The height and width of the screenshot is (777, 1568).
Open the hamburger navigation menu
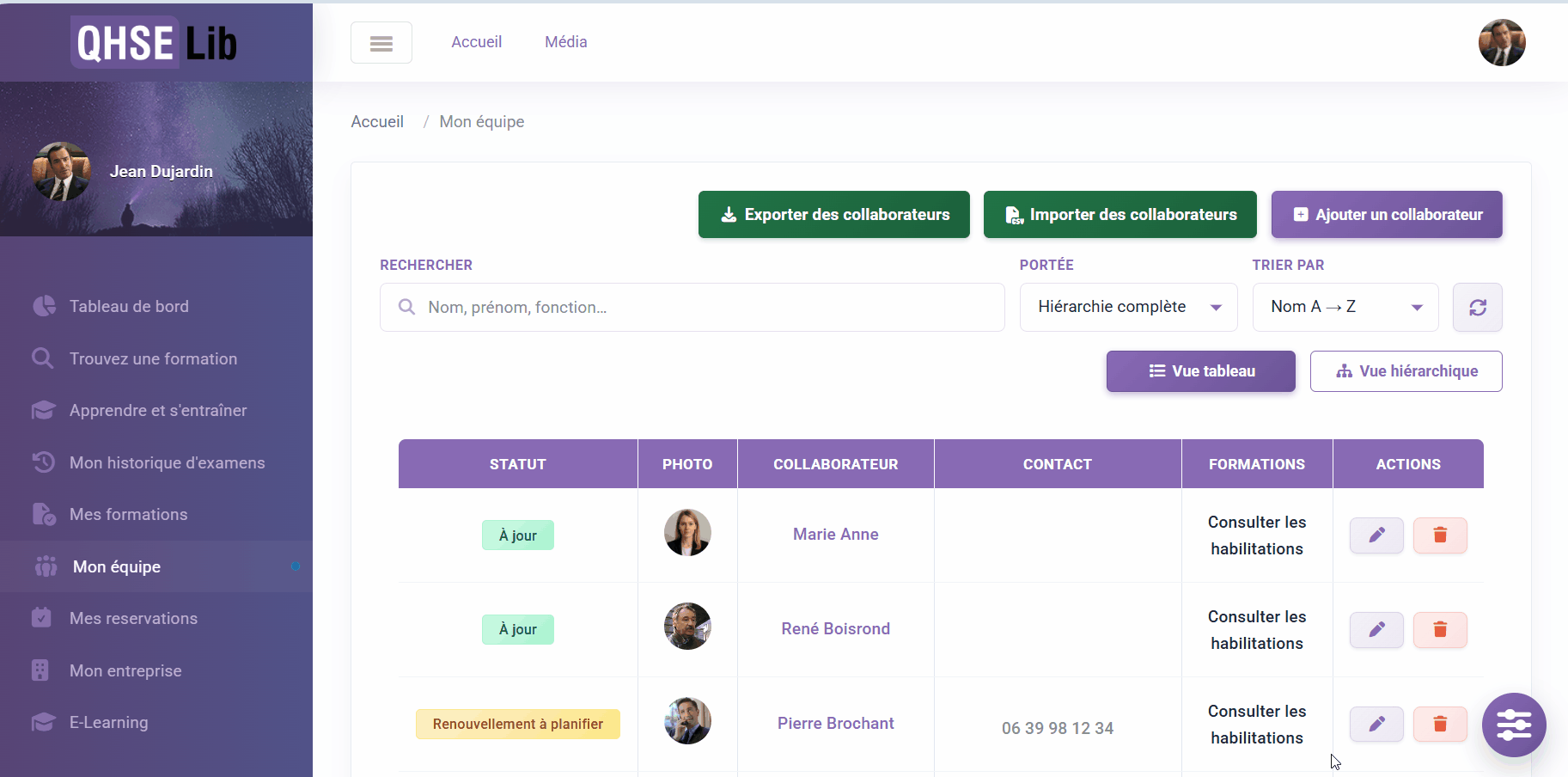(x=381, y=42)
